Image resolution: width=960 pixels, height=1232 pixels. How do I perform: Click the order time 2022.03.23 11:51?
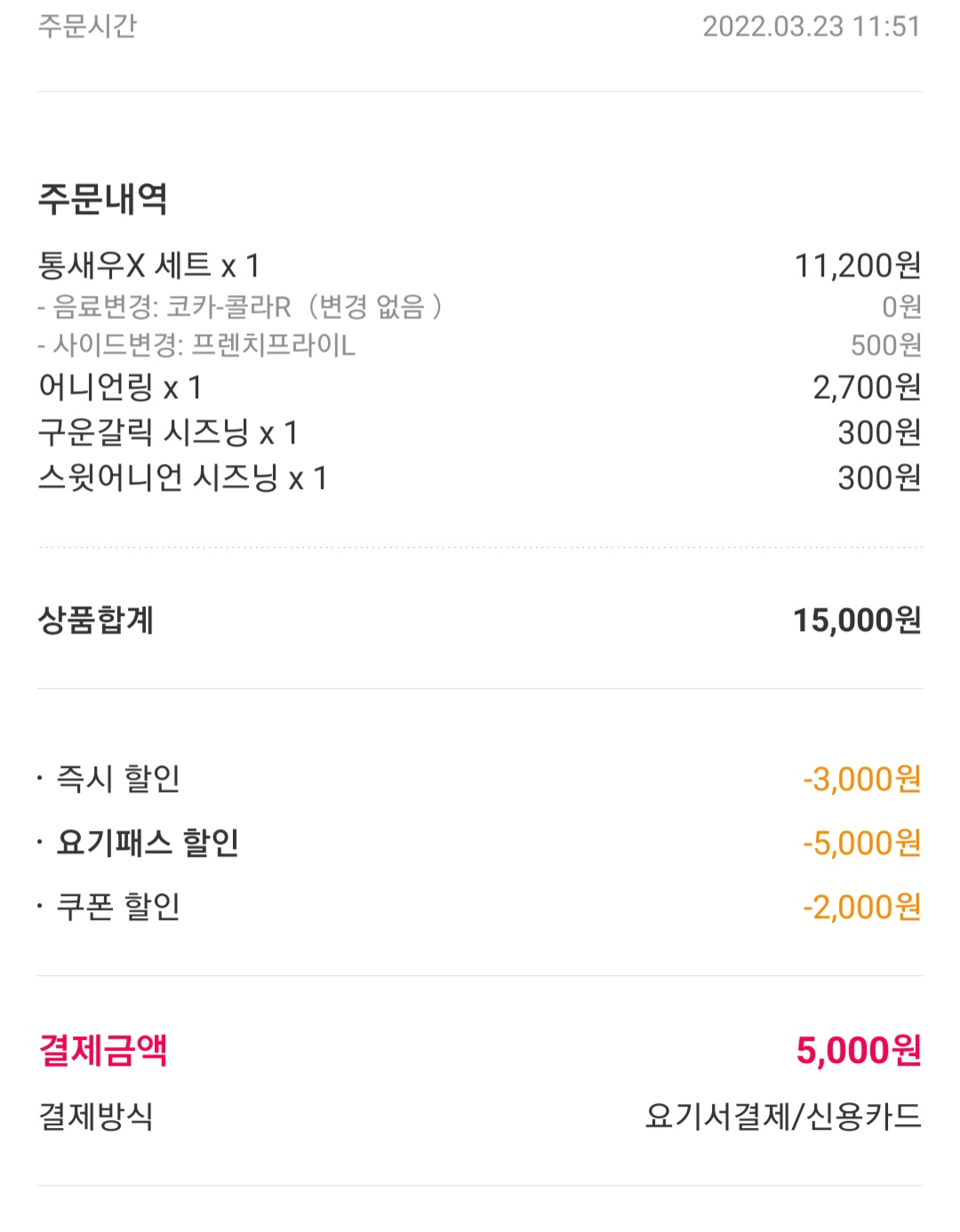point(811,27)
